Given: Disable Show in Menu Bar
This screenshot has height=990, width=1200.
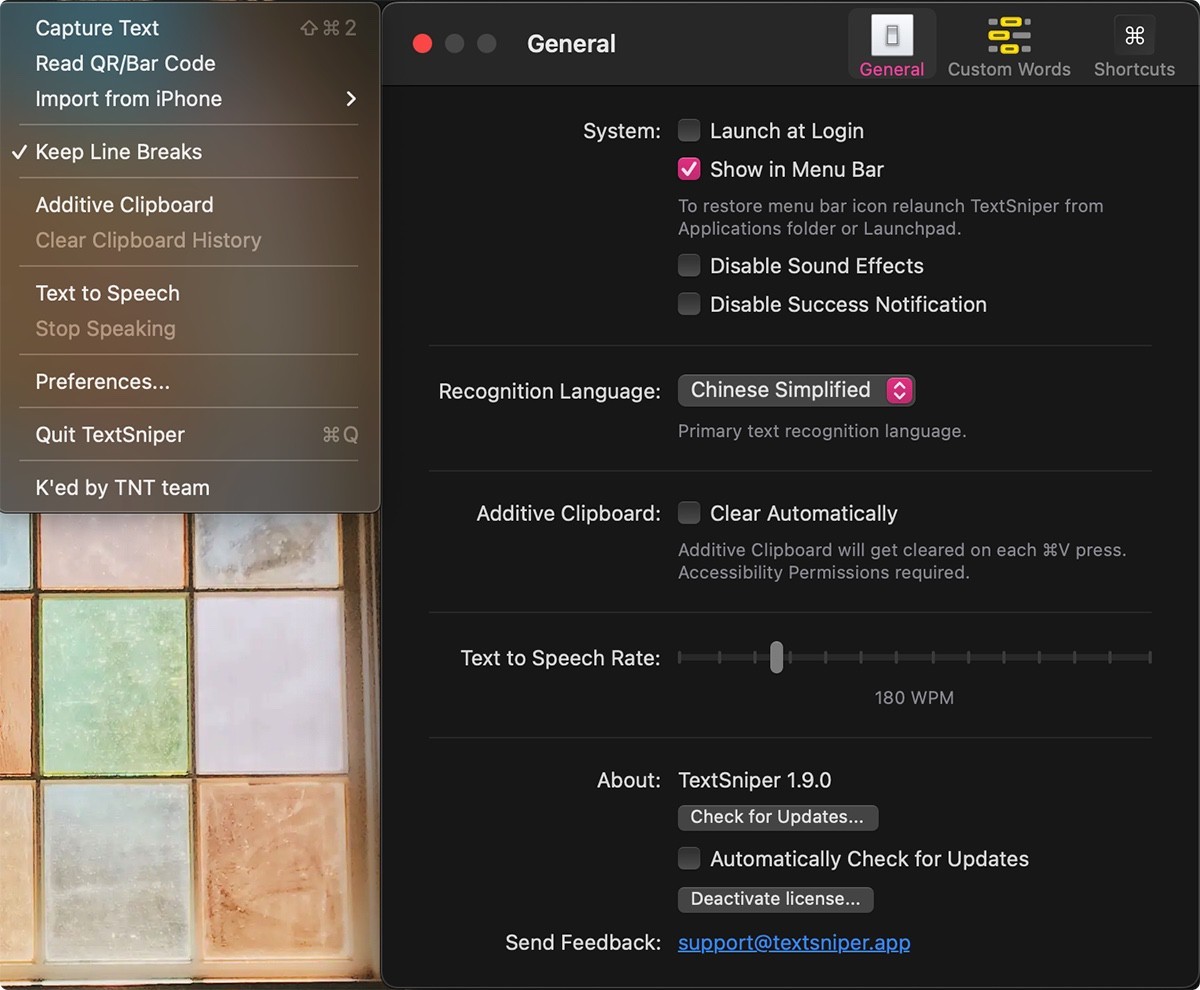Looking at the screenshot, I should [x=689, y=169].
